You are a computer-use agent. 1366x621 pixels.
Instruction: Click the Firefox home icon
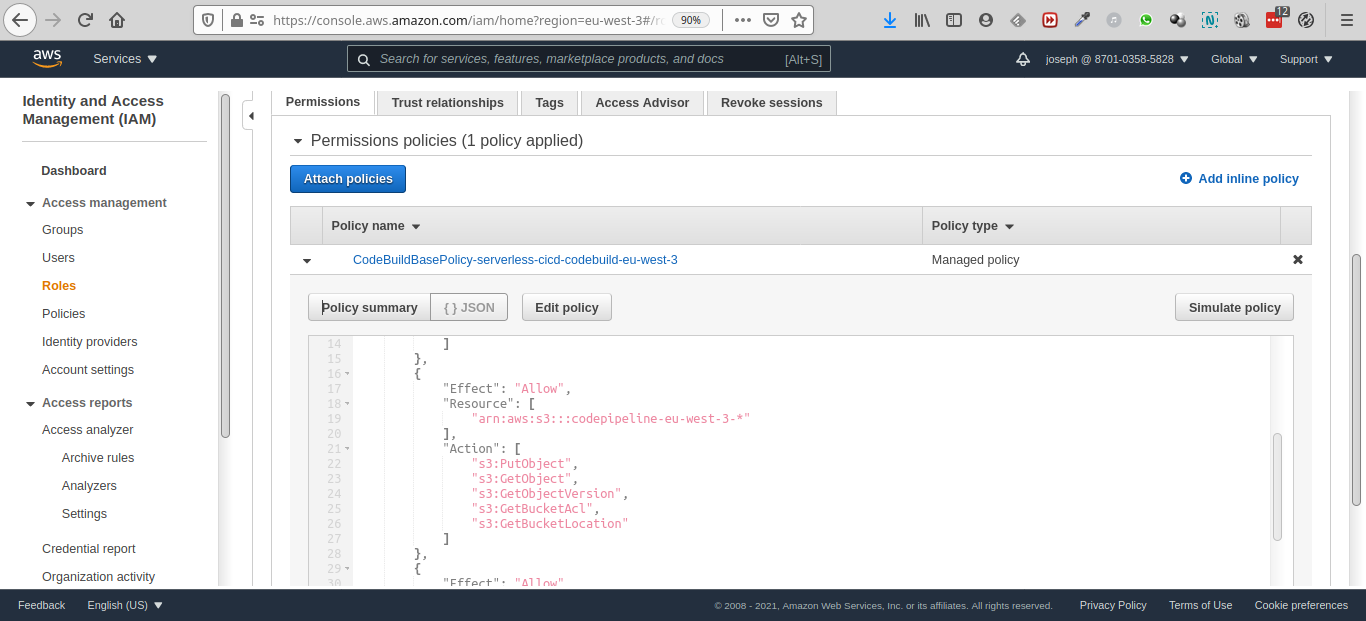point(117,20)
